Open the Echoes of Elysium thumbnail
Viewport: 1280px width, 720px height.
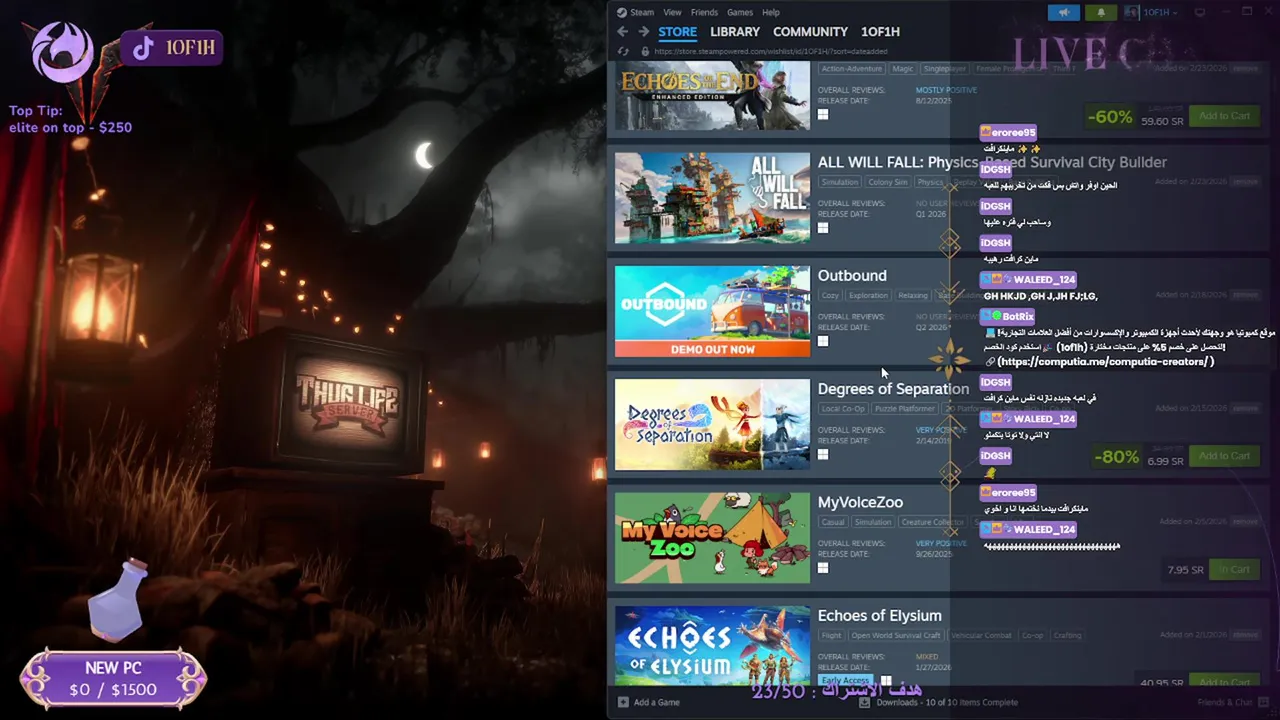tap(712, 645)
